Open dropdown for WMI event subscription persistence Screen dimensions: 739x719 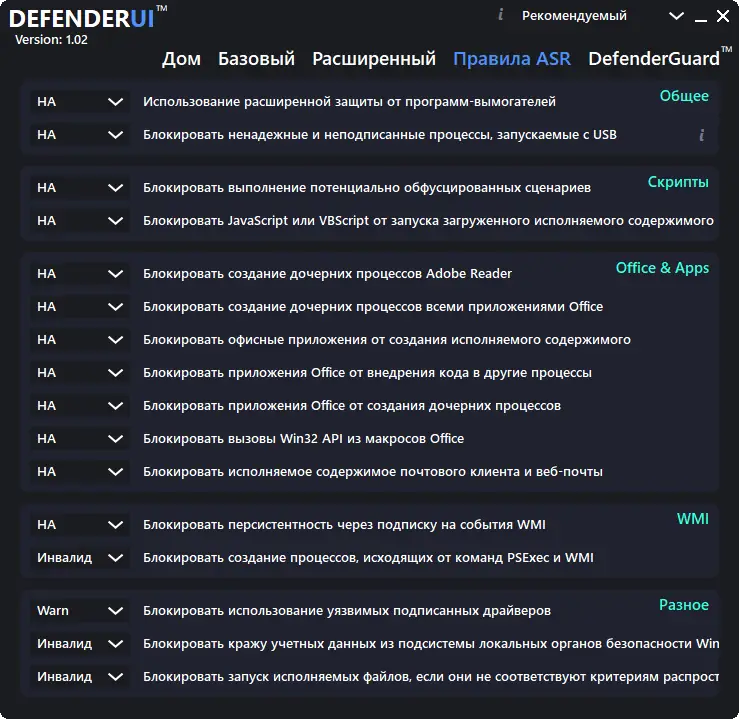click(x=80, y=525)
